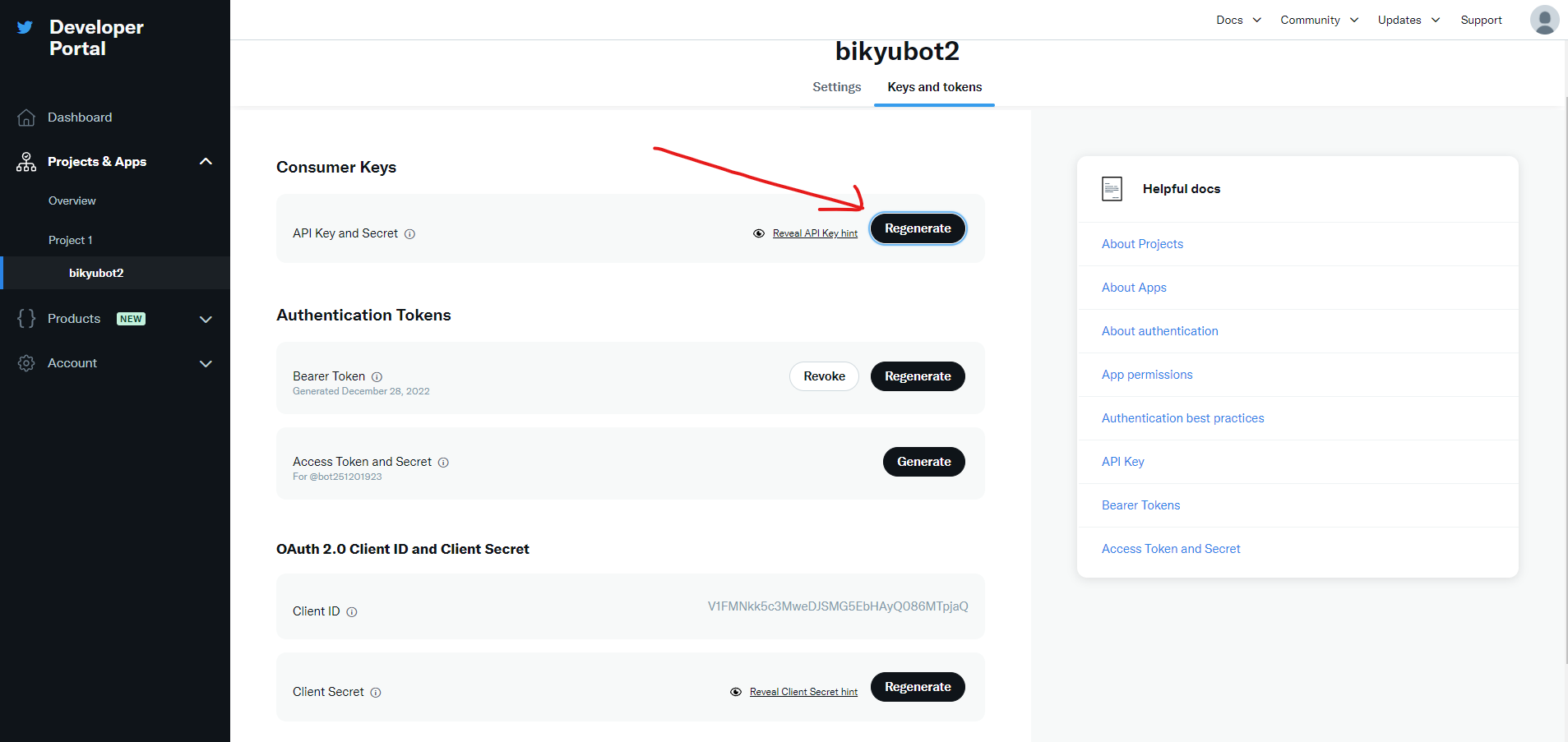Open the Authentication best practices doc link
Screen dimensions: 1568x742
[1182, 418]
